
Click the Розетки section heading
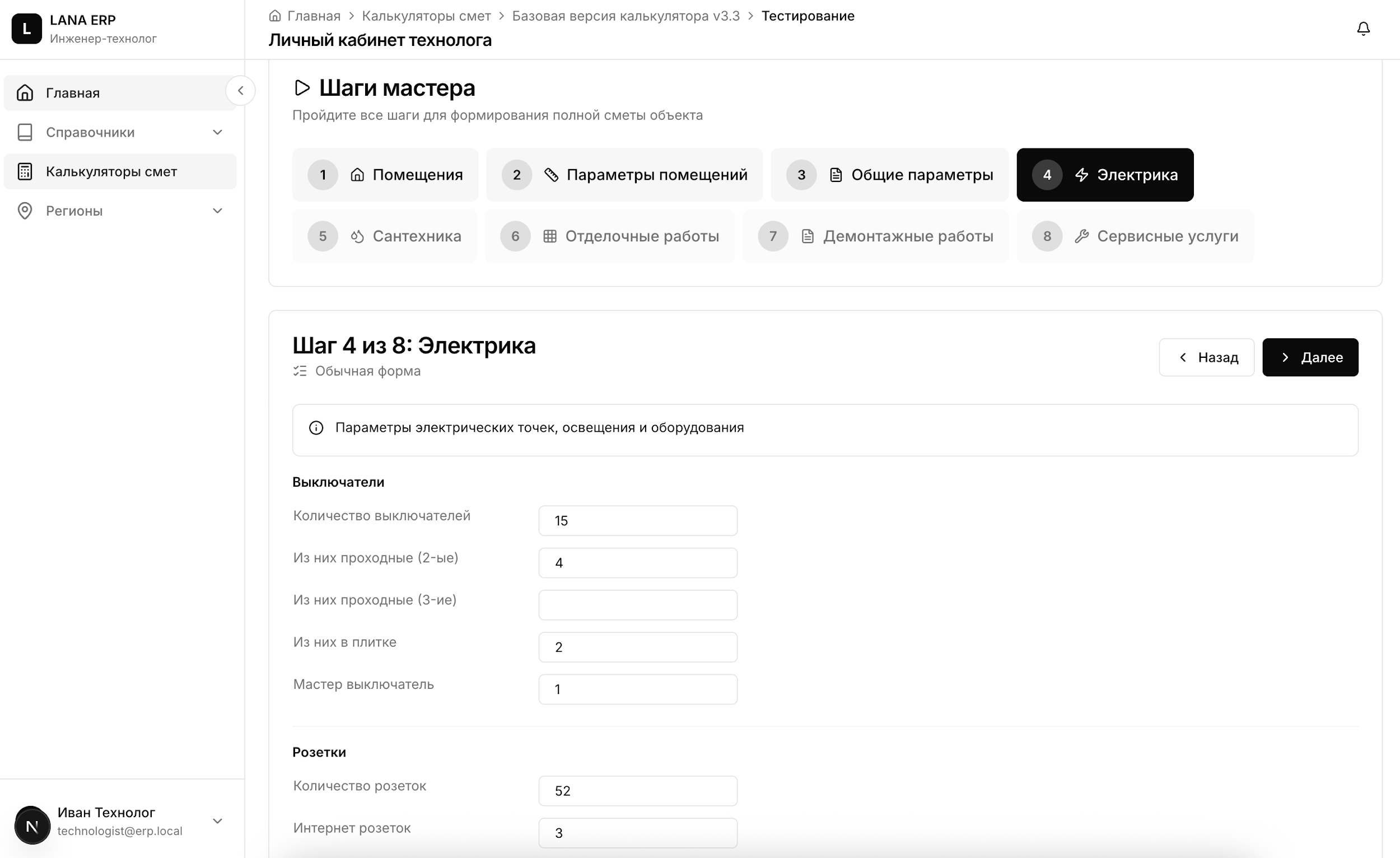point(319,752)
